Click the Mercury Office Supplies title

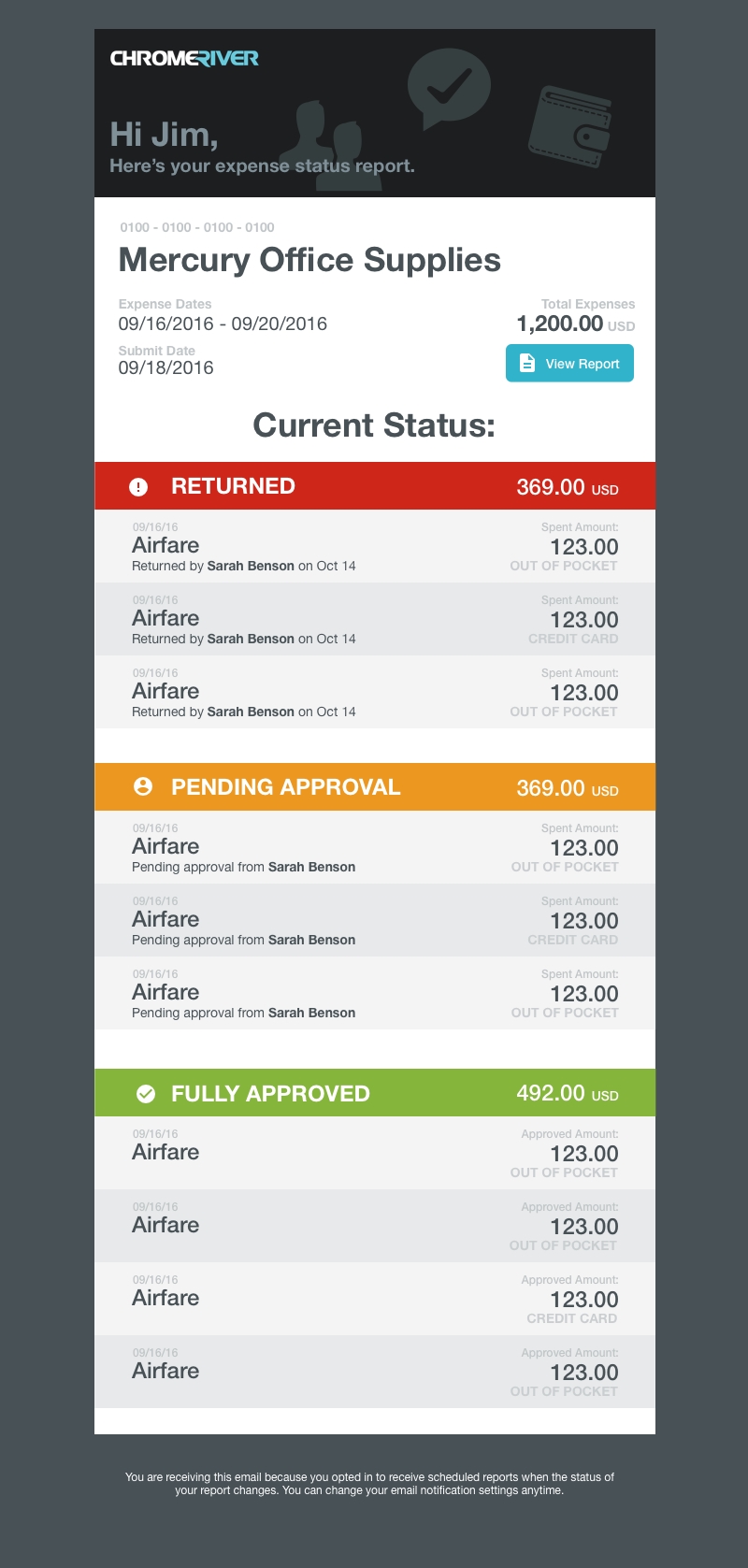[309, 260]
